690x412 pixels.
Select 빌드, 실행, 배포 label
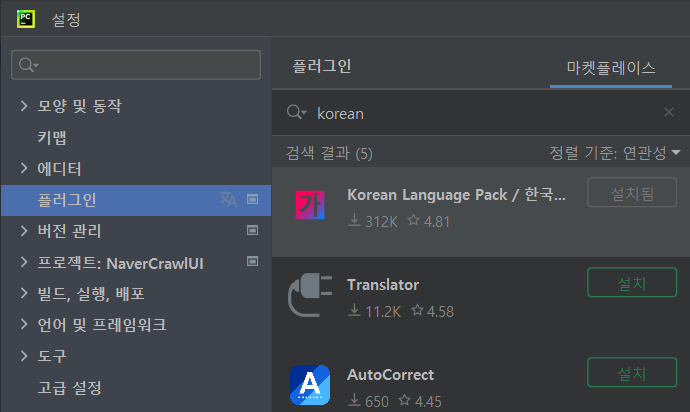coord(91,294)
